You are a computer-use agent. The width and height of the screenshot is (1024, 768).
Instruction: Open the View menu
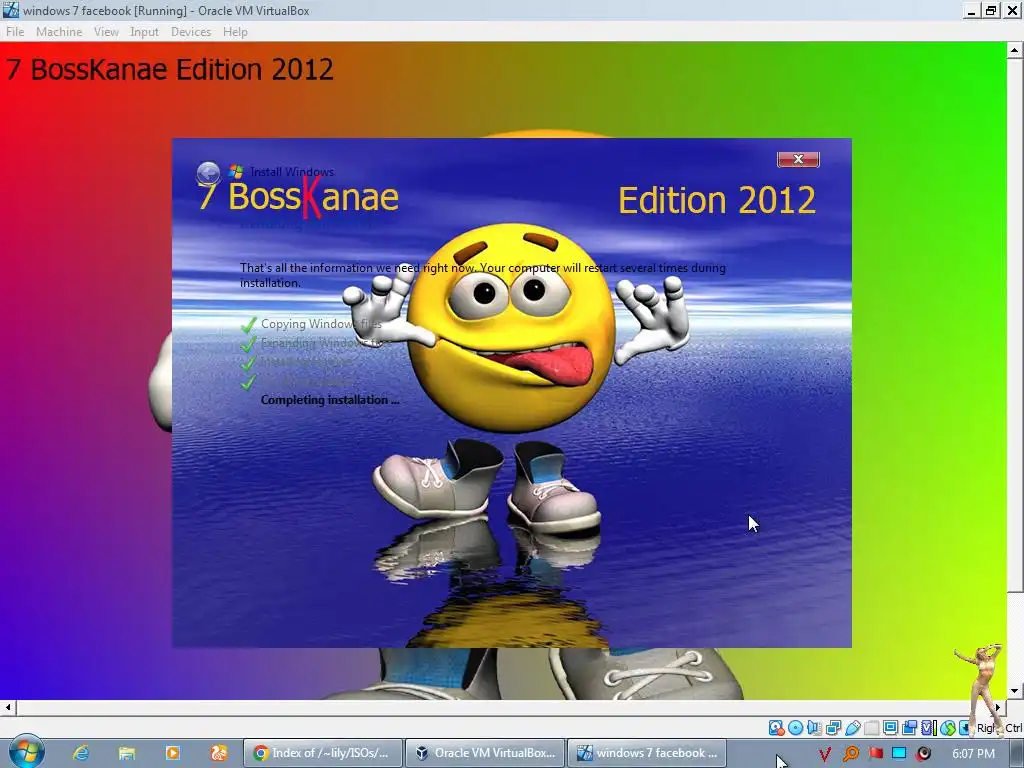click(x=106, y=31)
